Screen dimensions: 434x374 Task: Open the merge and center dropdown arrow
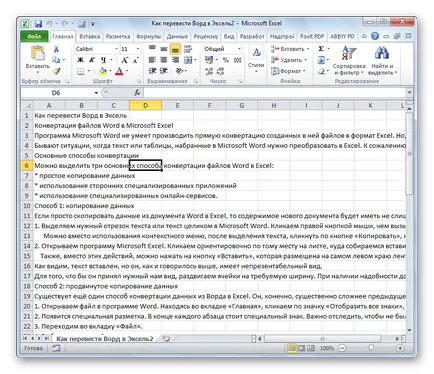coord(195,60)
